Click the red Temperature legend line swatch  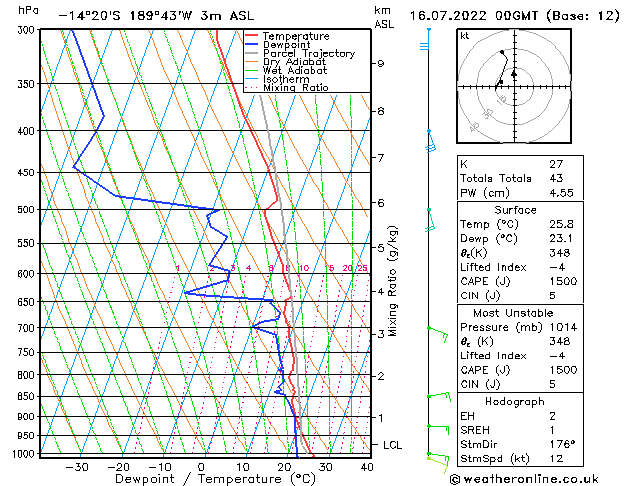pos(252,36)
